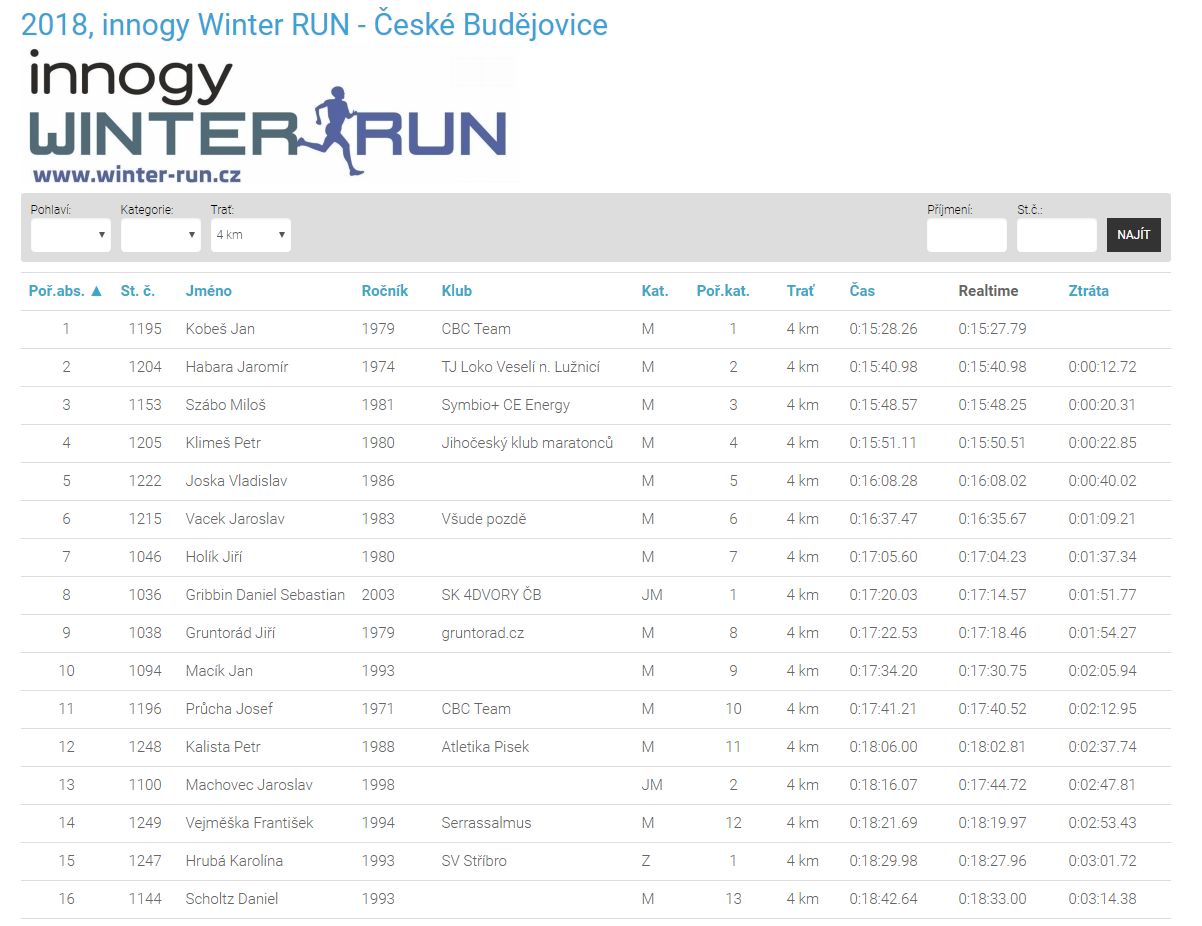
Task: Click start number 1036
Action: 145,595
